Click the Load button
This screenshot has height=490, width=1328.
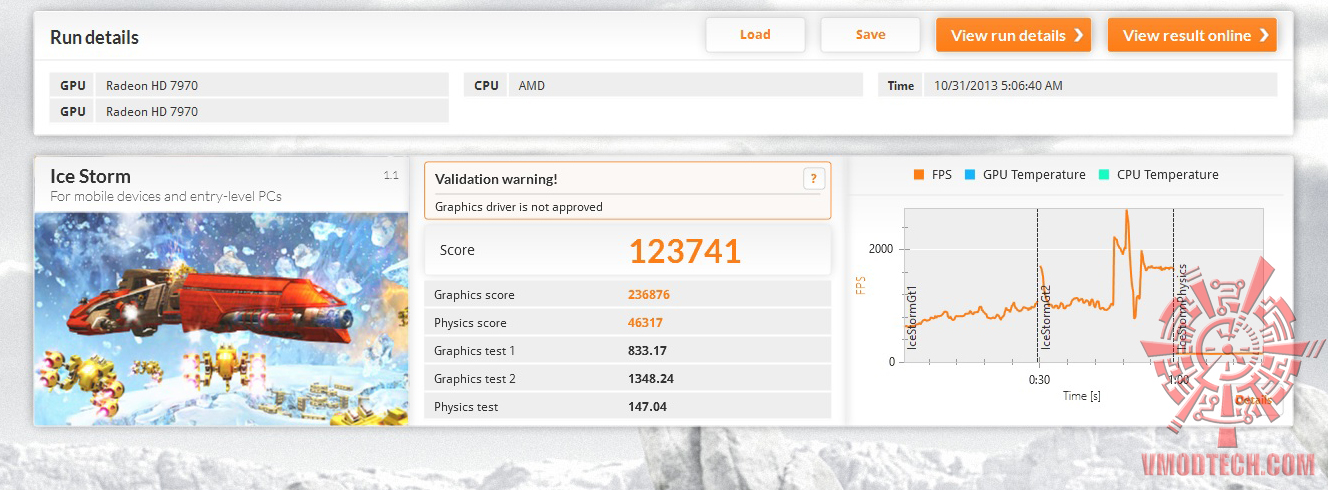[x=755, y=35]
